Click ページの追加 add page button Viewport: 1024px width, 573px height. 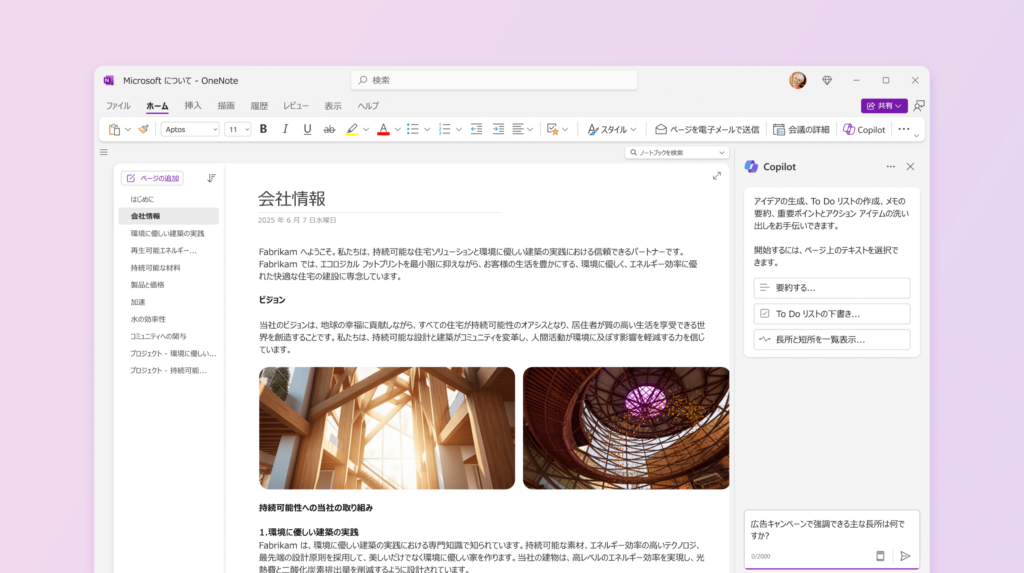152,178
